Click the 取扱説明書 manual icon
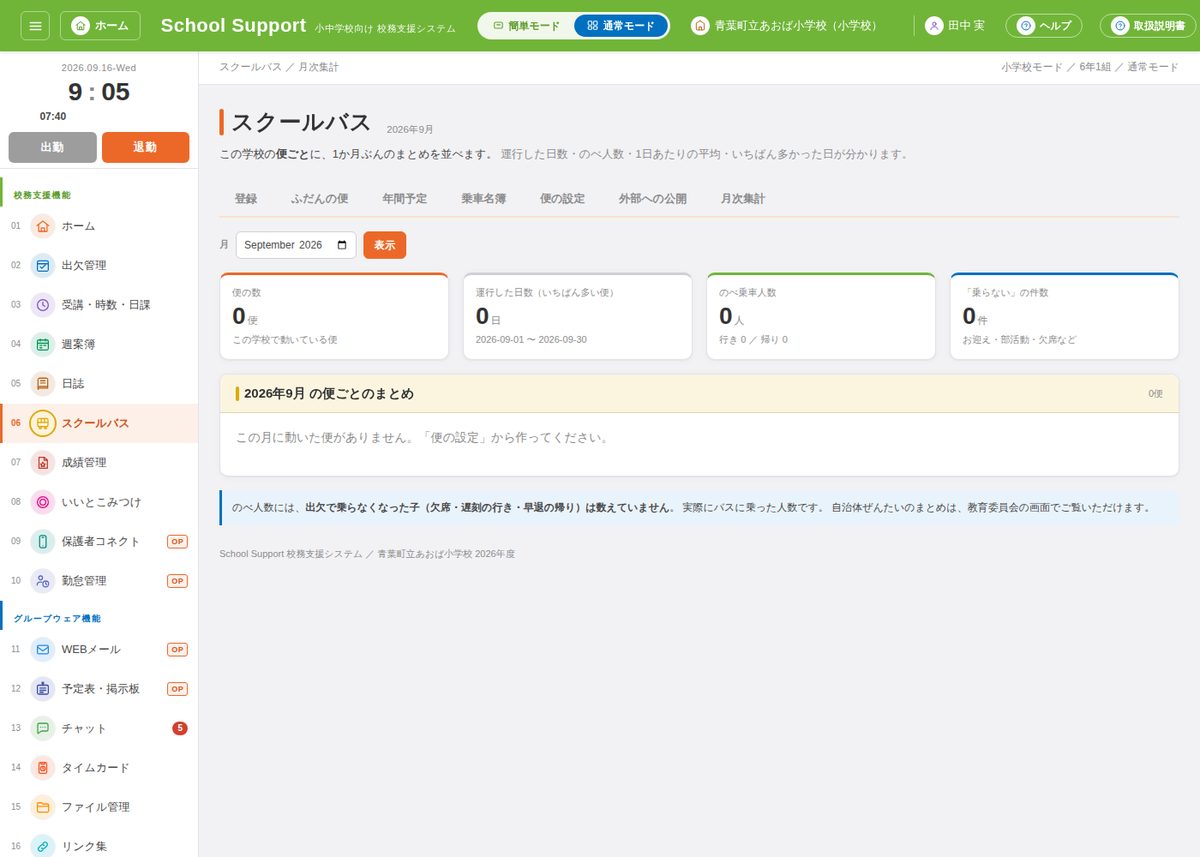This screenshot has width=1200, height=857. pos(1120,25)
